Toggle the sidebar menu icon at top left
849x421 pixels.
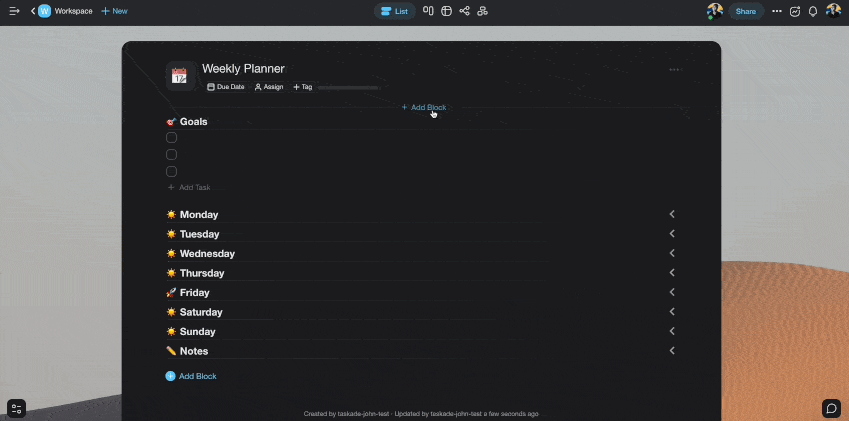pos(14,11)
